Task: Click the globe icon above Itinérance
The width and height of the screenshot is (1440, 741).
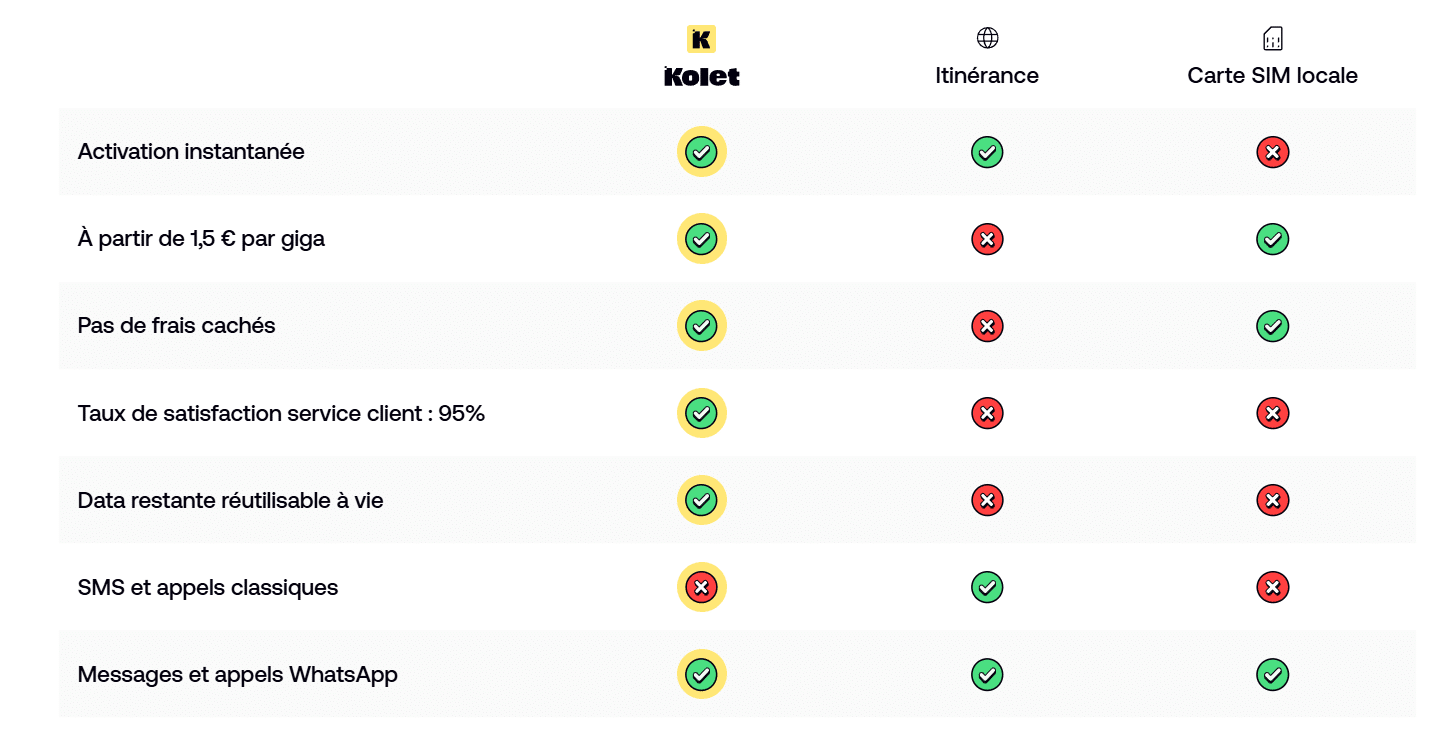Action: pos(987,38)
